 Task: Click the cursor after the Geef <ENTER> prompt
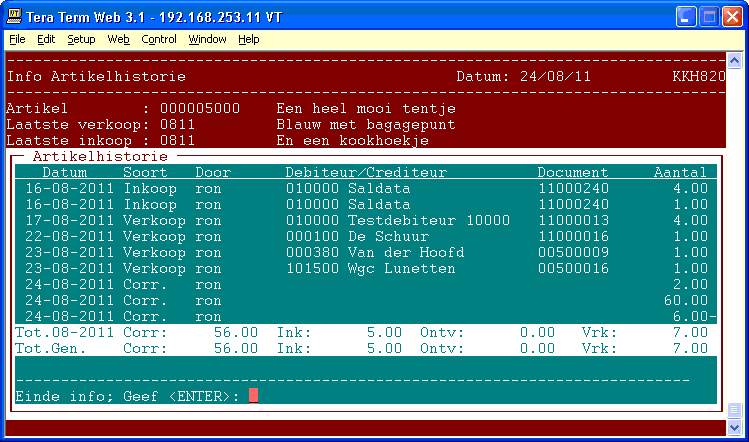point(253,396)
